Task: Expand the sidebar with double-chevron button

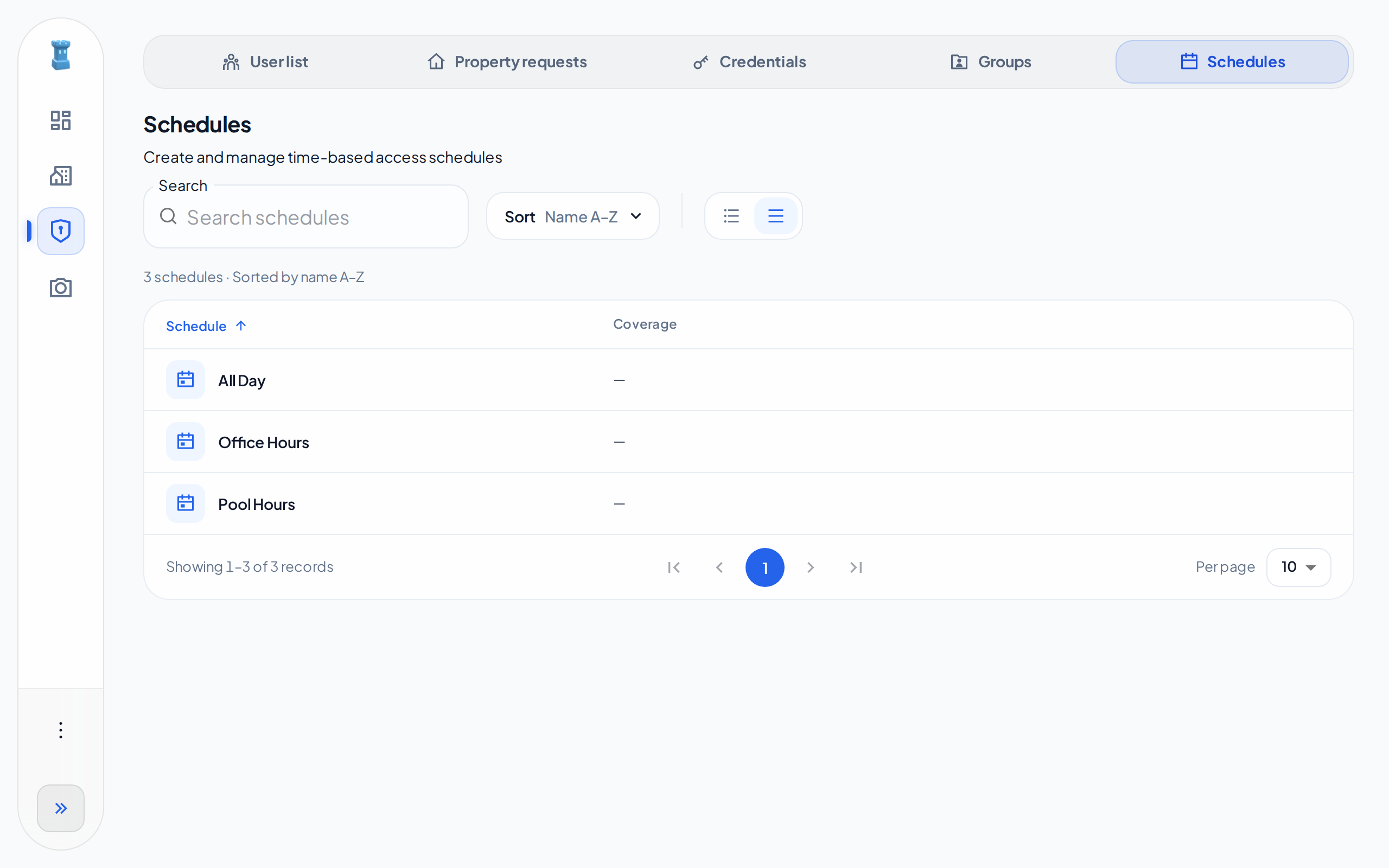Action: 60,808
